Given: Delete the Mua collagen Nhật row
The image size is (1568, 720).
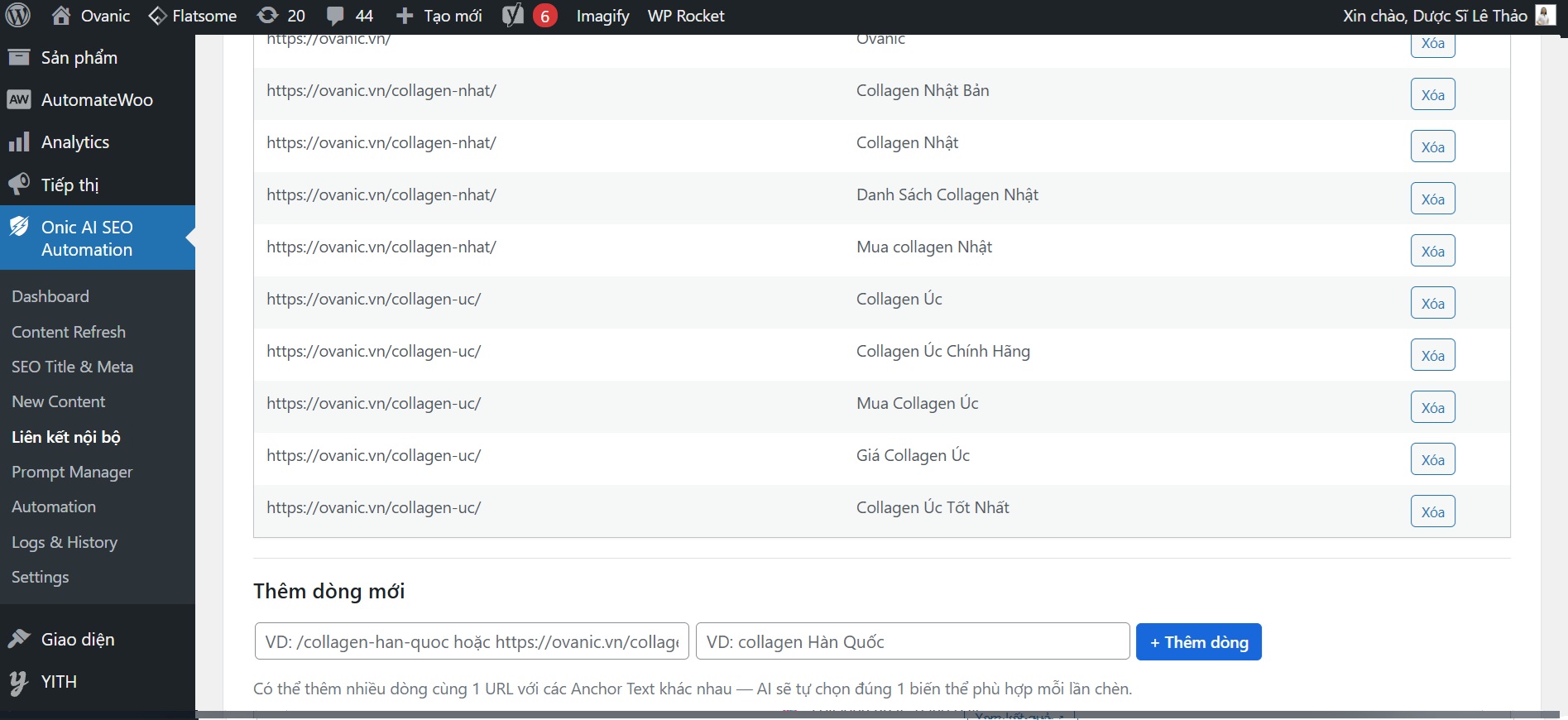Looking at the screenshot, I should tap(1433, 251).
